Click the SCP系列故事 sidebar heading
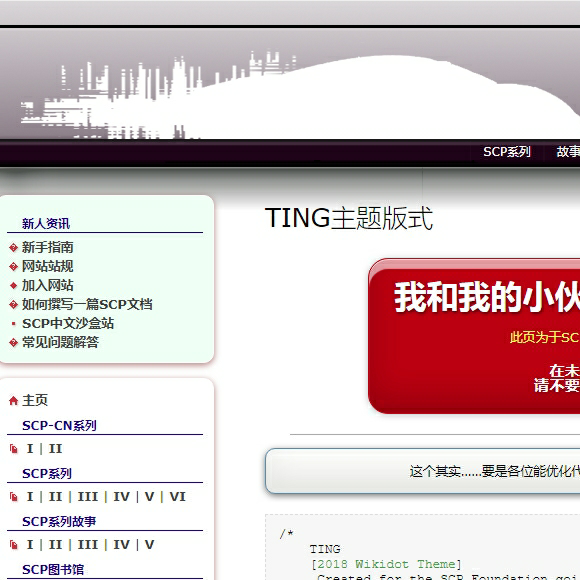580x580 pixels. [59, 522]
